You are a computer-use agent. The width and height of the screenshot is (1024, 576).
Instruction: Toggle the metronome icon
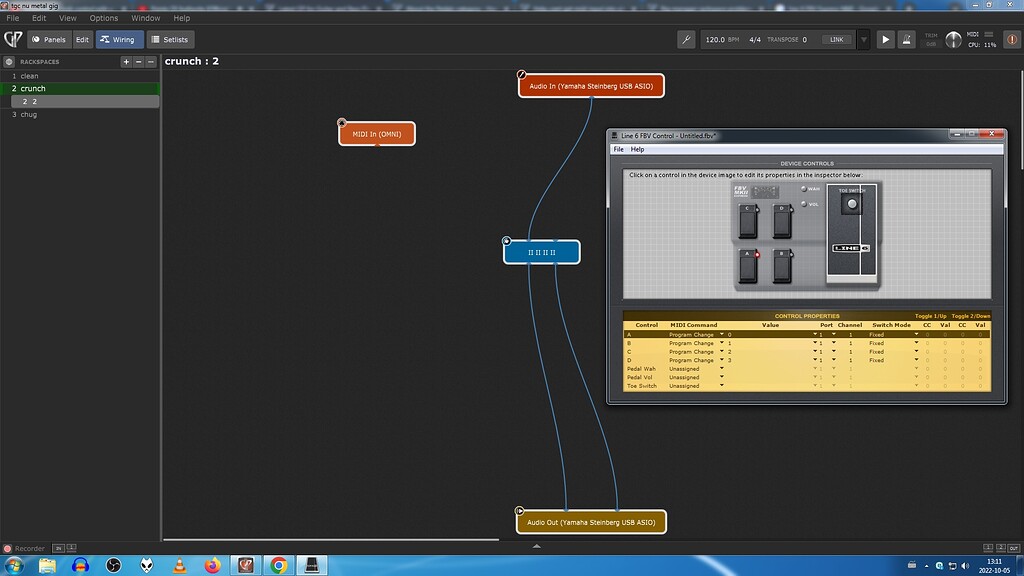tap(906, 39)
